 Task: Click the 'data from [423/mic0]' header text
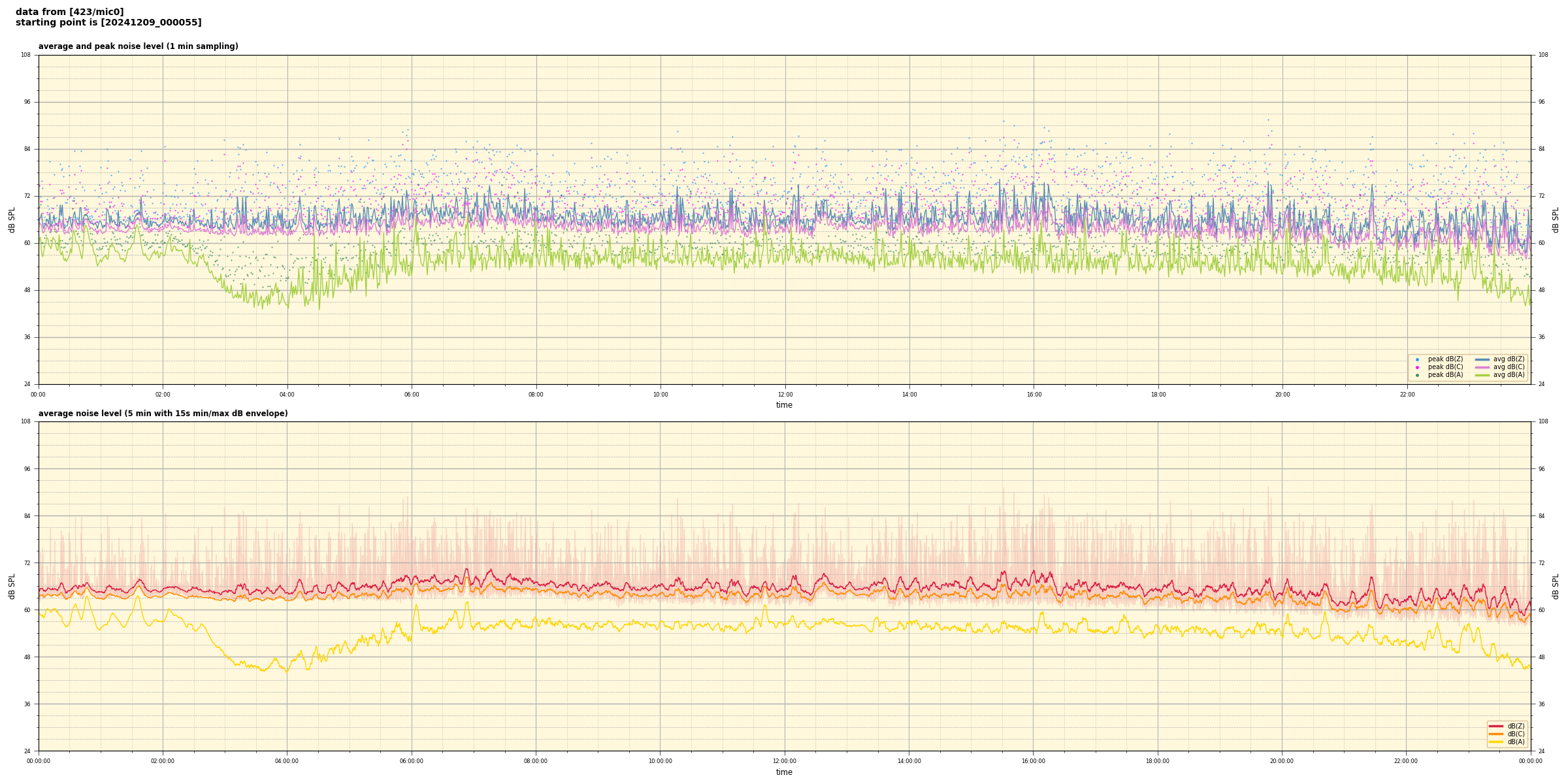click(69, 12)
